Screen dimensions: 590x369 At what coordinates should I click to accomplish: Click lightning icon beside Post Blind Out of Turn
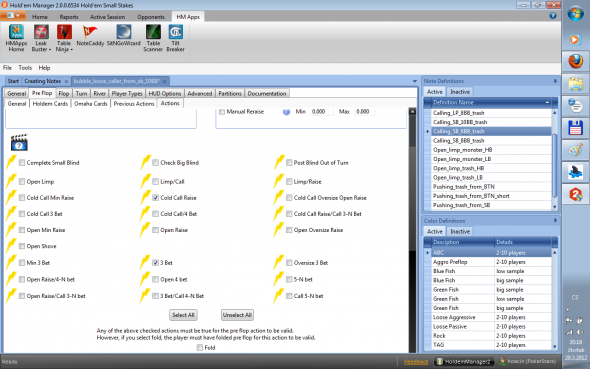click(x=279, y=162)
